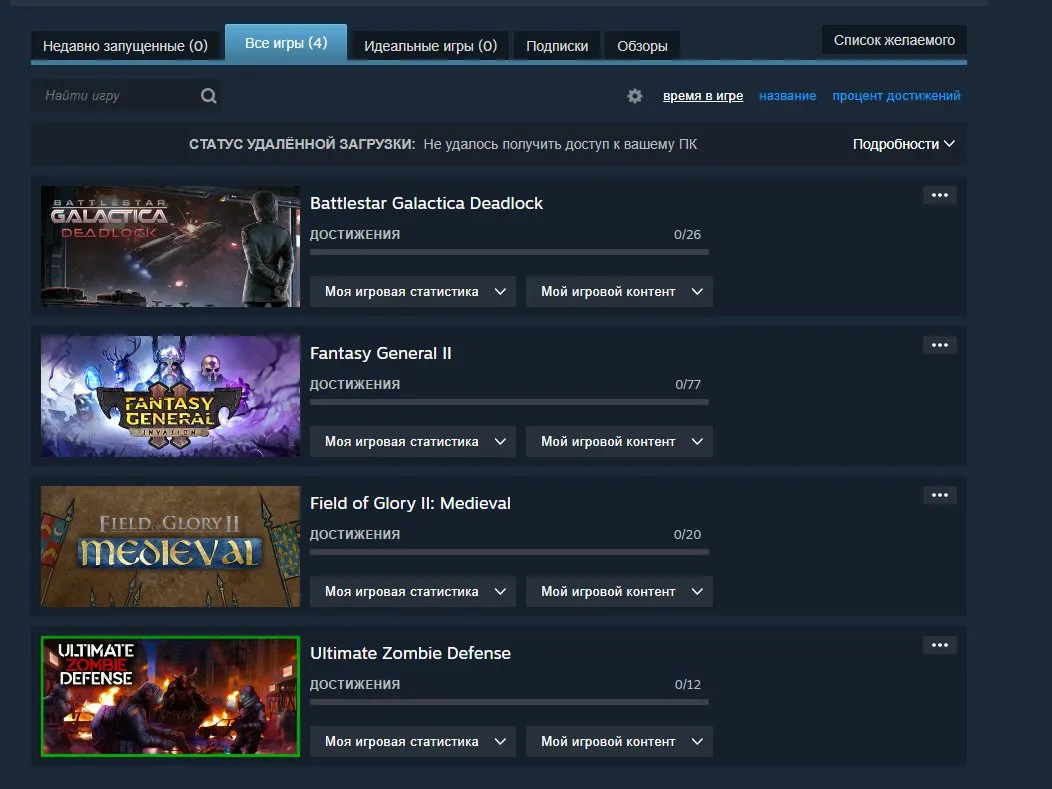Open the Обзоры tab
The width and height of the screenshot is (1052, 789).
click(642, 46)
